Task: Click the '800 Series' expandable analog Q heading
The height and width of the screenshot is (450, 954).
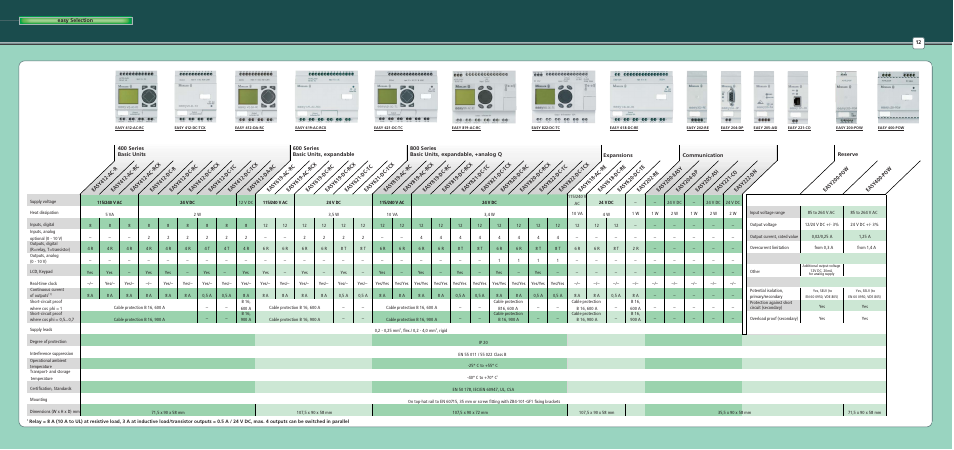Action: click(x=456, y=151)
